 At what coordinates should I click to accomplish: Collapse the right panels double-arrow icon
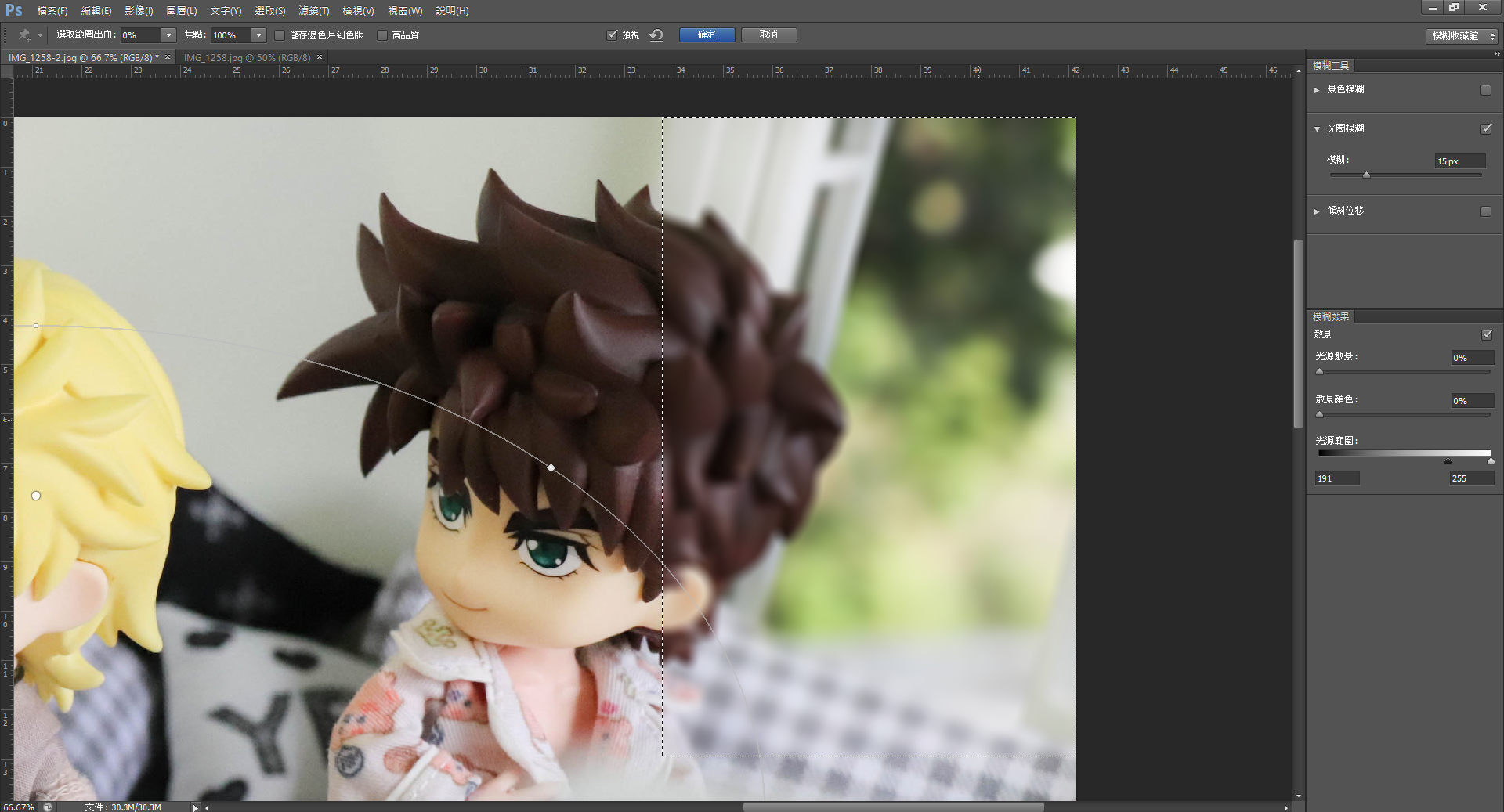coord(1496,54)
